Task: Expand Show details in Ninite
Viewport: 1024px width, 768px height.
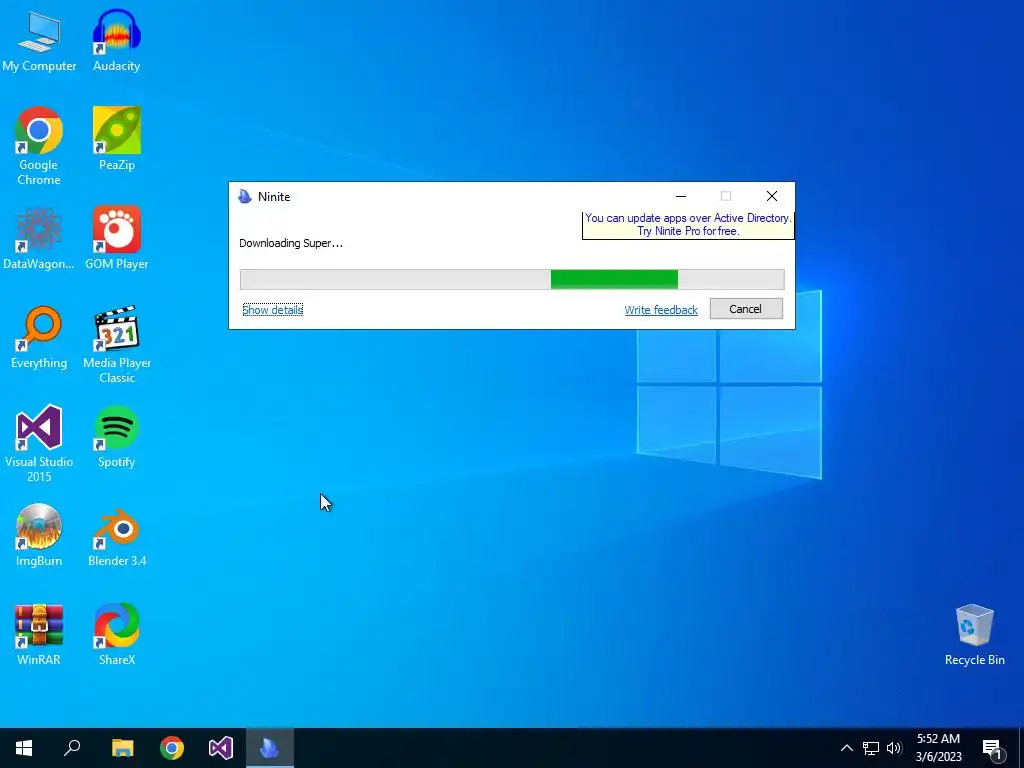Action: coord(272,310)
